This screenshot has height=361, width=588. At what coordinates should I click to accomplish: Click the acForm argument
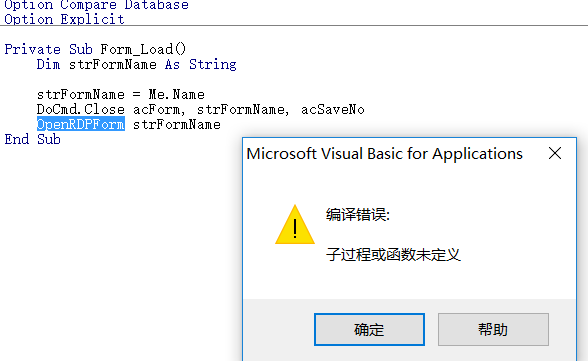tap(159, 109)
